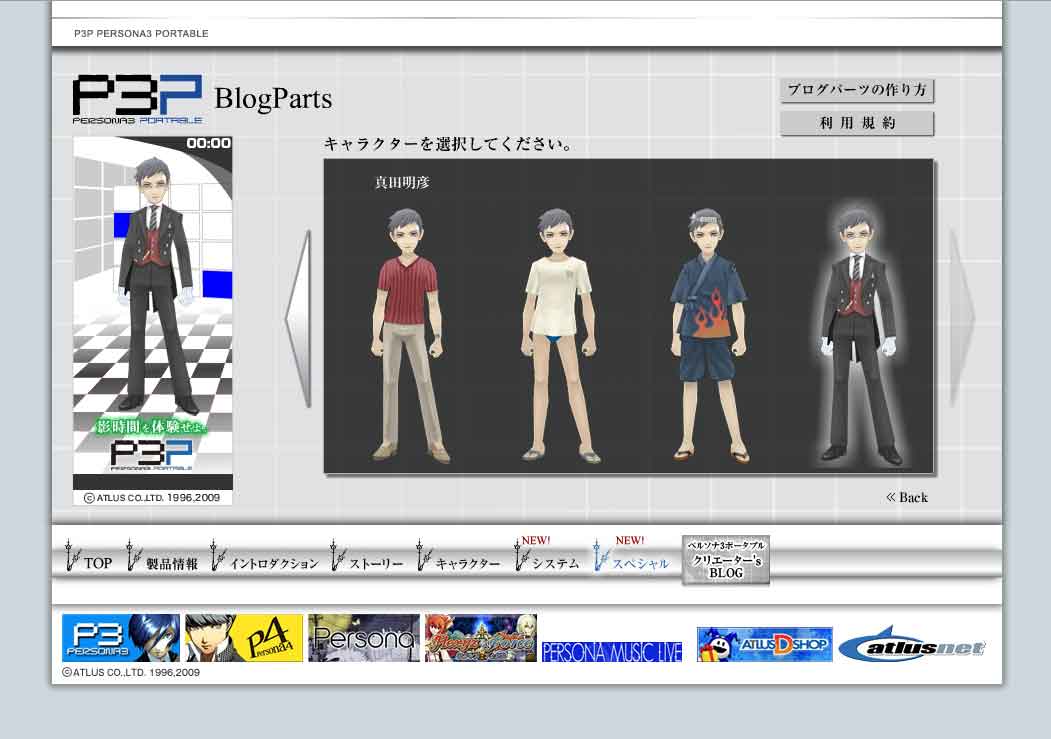
Task: Click the ブログパーツの作り方 button
Action: [x=856, y=90]
